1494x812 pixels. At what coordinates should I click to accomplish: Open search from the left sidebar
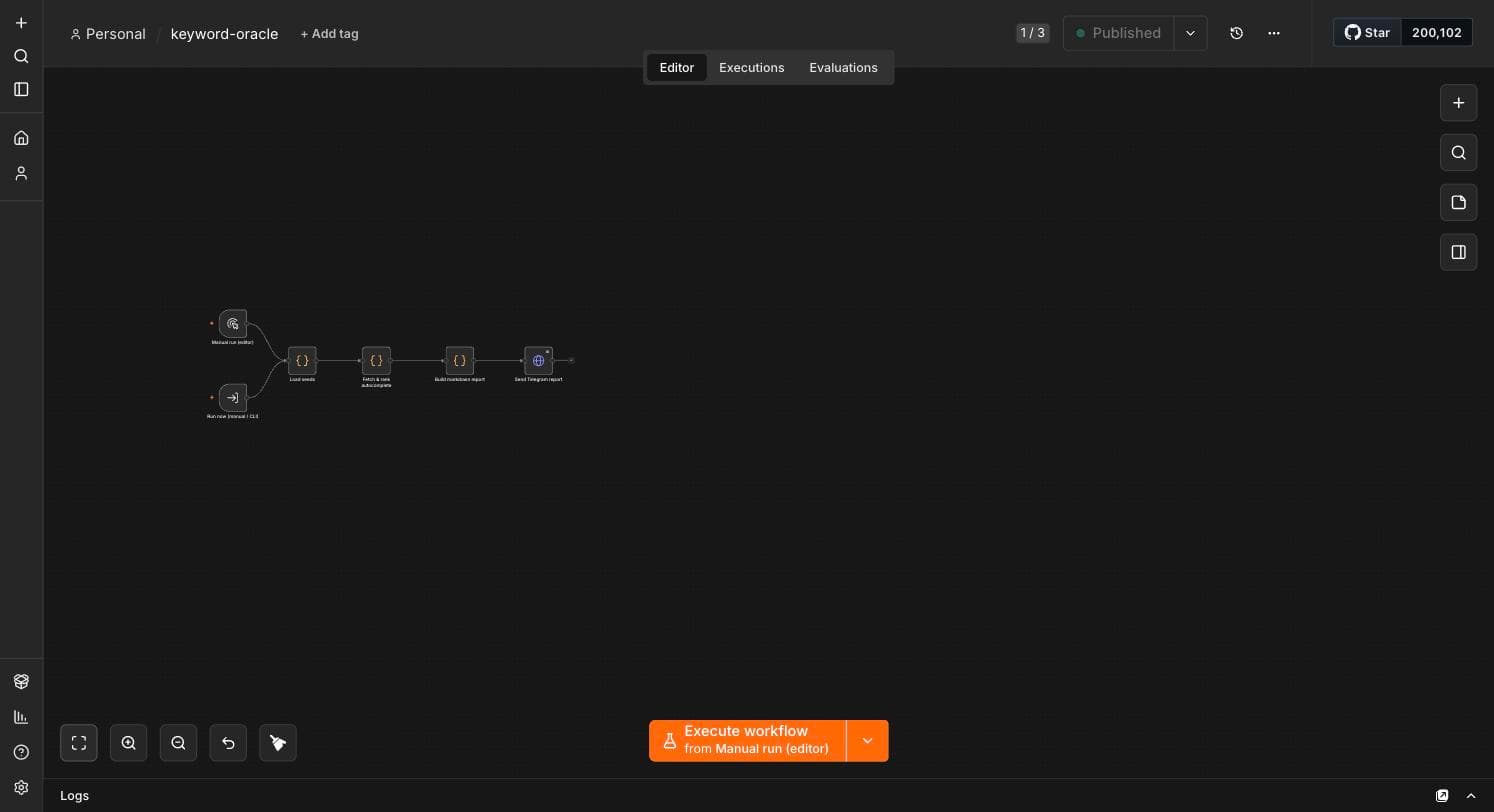21,56
